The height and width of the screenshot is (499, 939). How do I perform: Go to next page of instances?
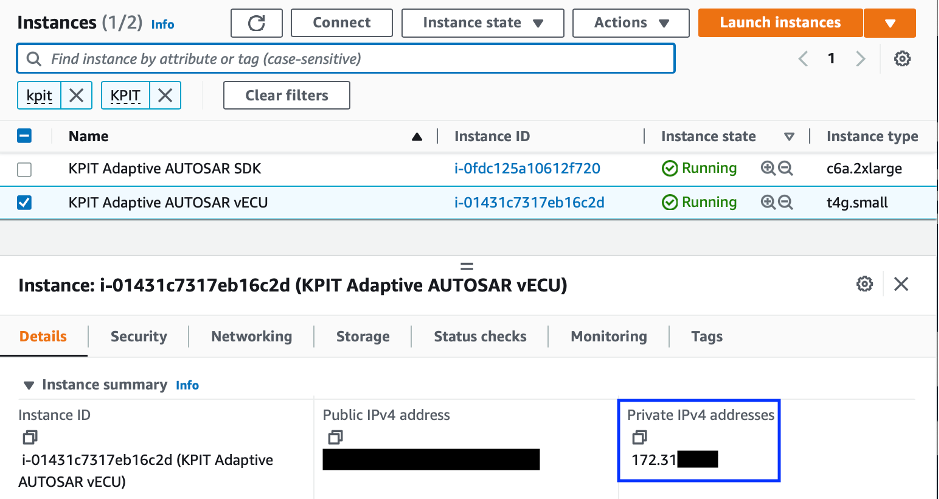point(861,59)
